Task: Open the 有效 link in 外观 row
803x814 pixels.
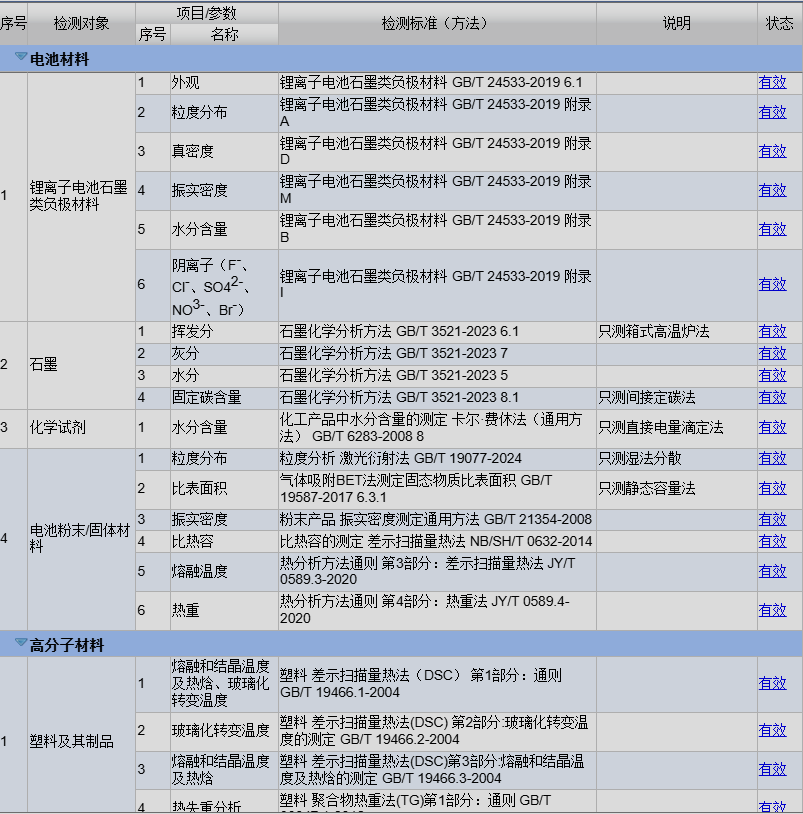Action: click(772, 83)
